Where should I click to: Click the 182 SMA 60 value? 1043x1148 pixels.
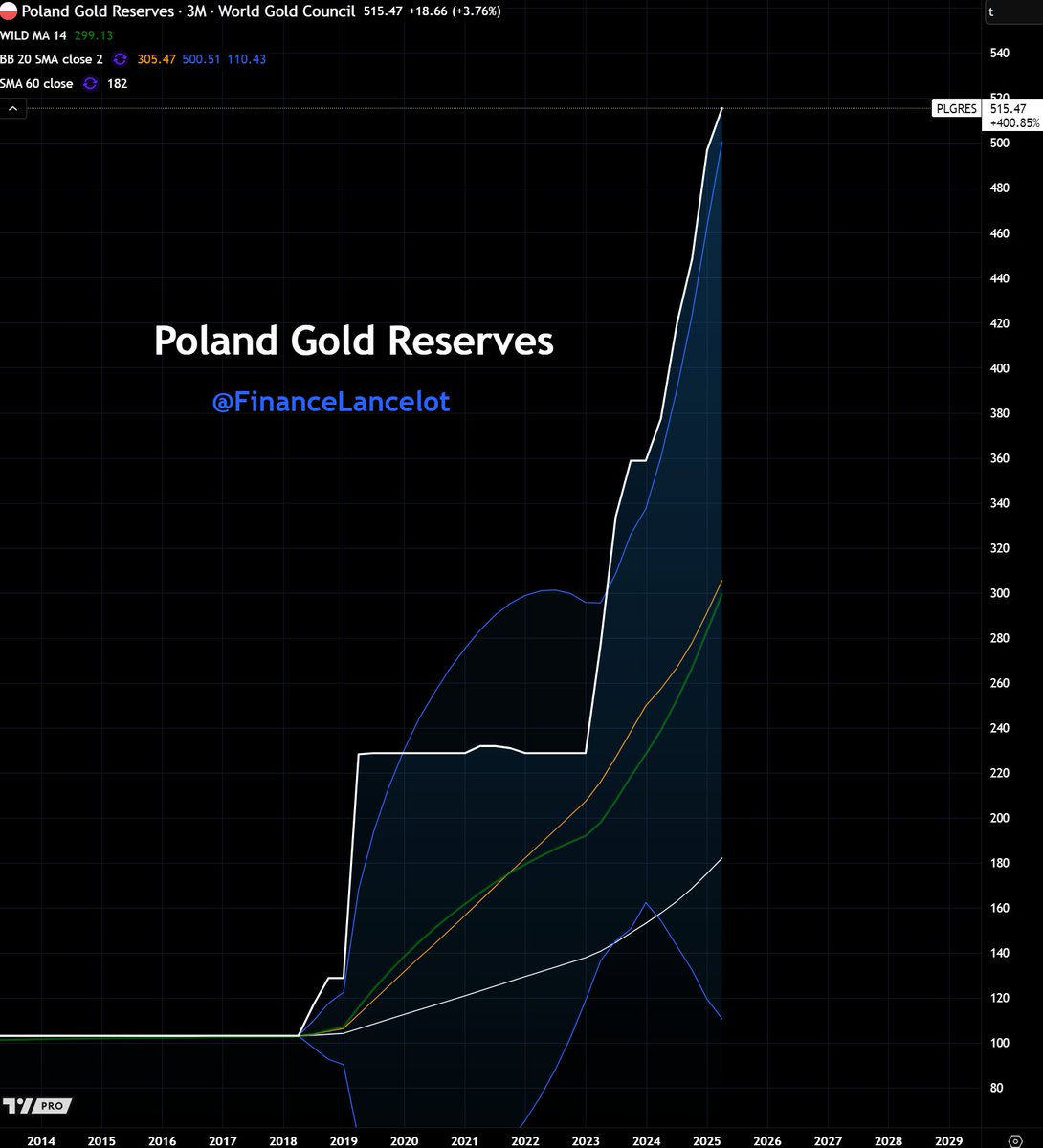point(117,83)
